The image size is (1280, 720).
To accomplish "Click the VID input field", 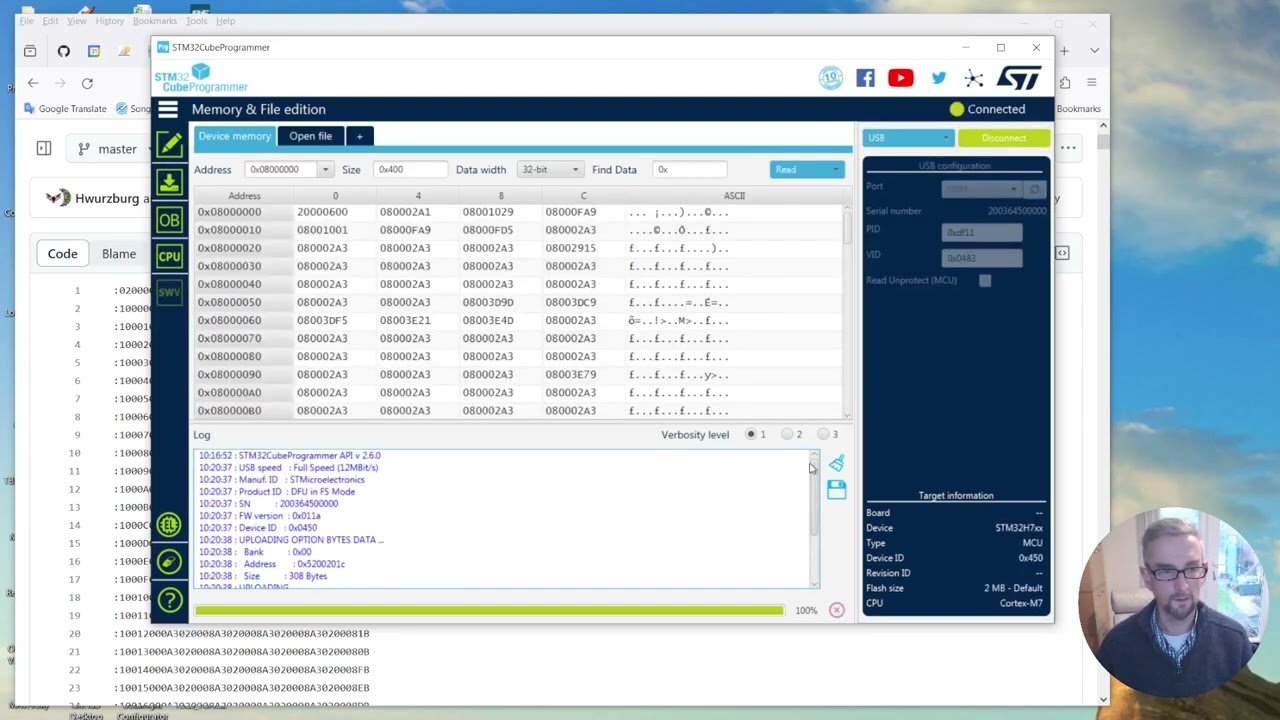I will pos(982,258).
